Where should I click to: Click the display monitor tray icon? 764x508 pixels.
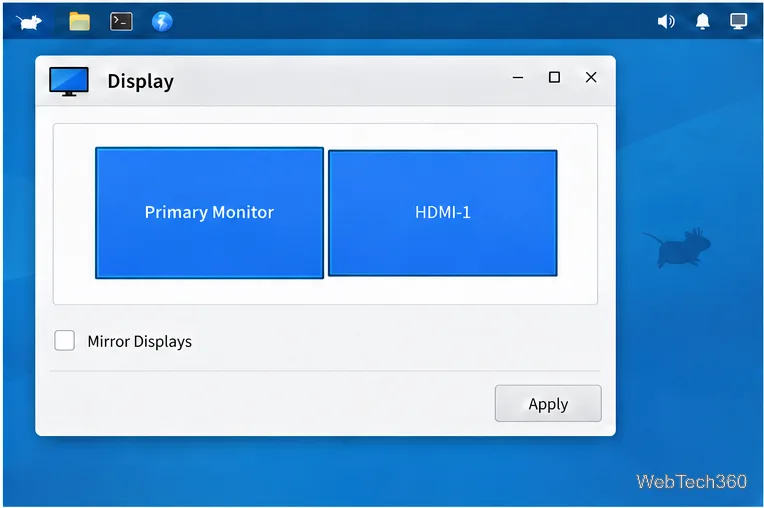point(738,21)
